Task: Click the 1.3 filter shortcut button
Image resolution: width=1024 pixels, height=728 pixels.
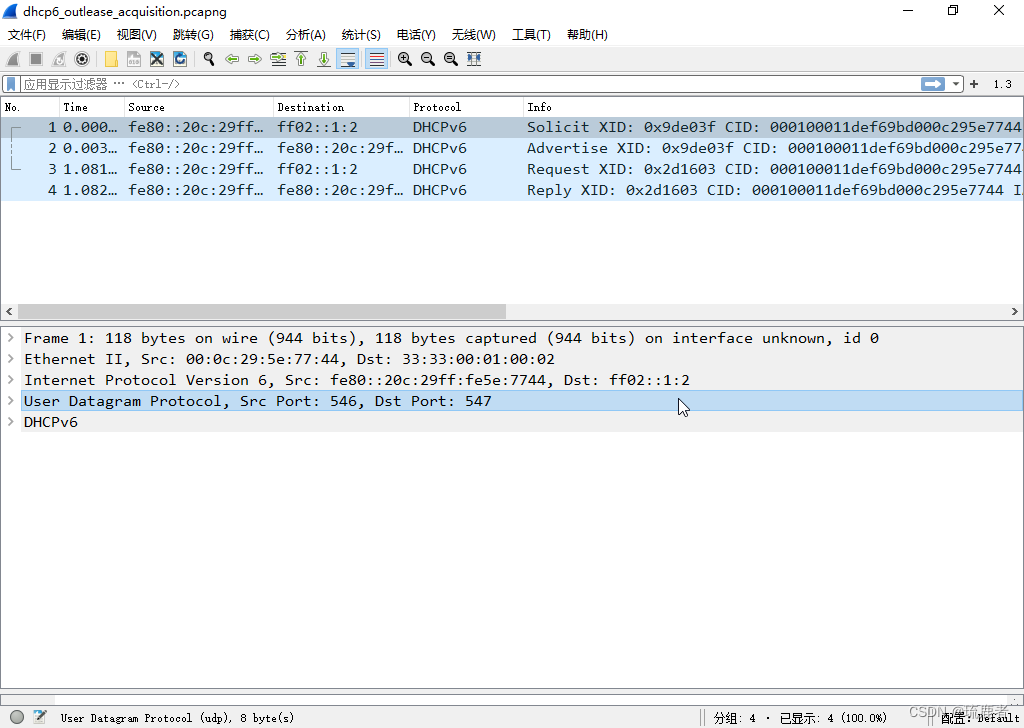Action: (1002, 84)
